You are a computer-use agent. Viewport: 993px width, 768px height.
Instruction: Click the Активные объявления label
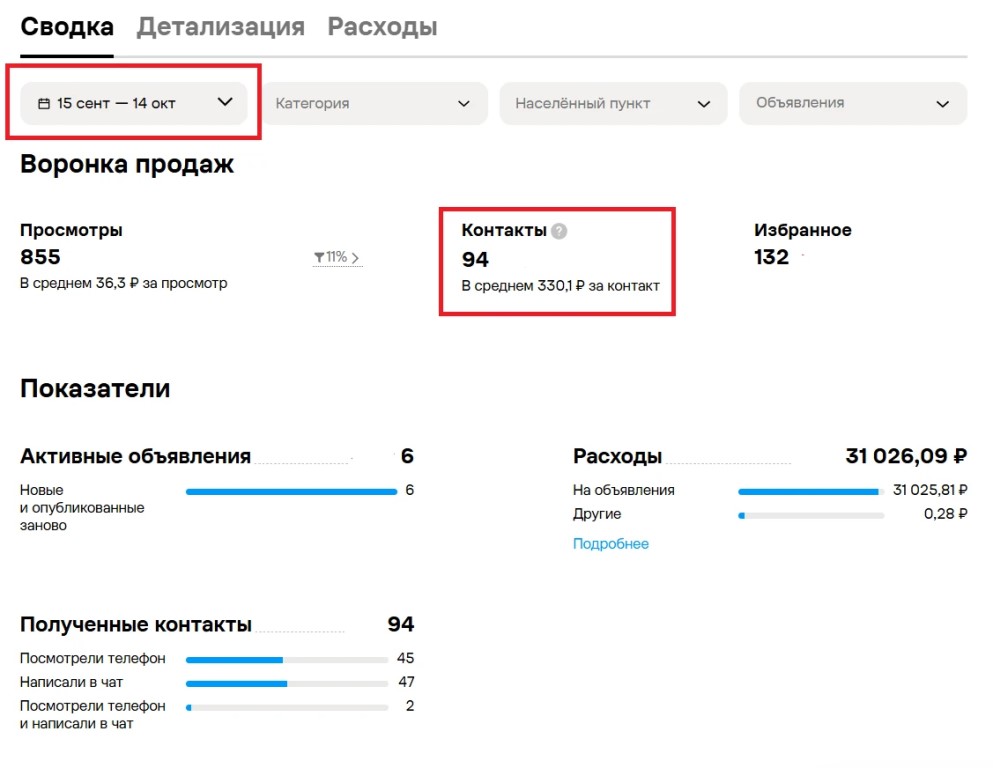point(136,456)
